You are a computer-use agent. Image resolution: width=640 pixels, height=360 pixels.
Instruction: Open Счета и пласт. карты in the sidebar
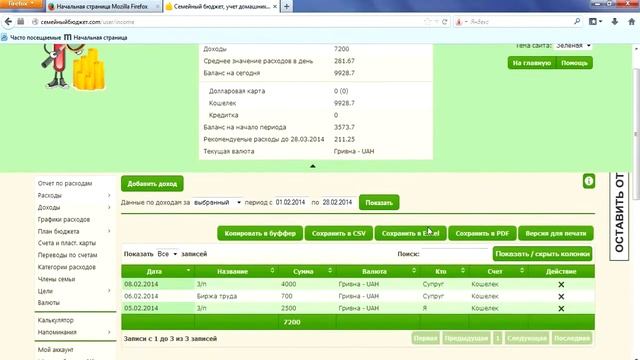click(67, 243)
